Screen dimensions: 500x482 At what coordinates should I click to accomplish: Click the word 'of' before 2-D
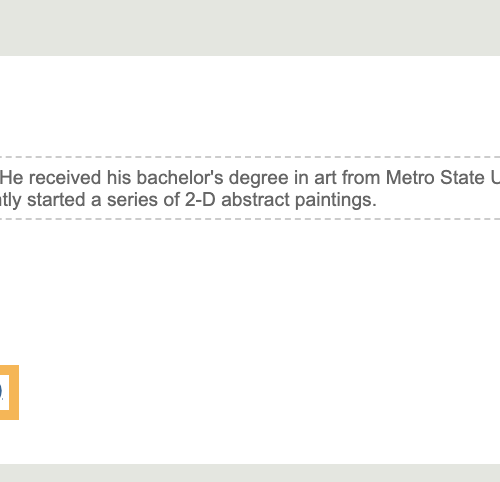point(171,200)
